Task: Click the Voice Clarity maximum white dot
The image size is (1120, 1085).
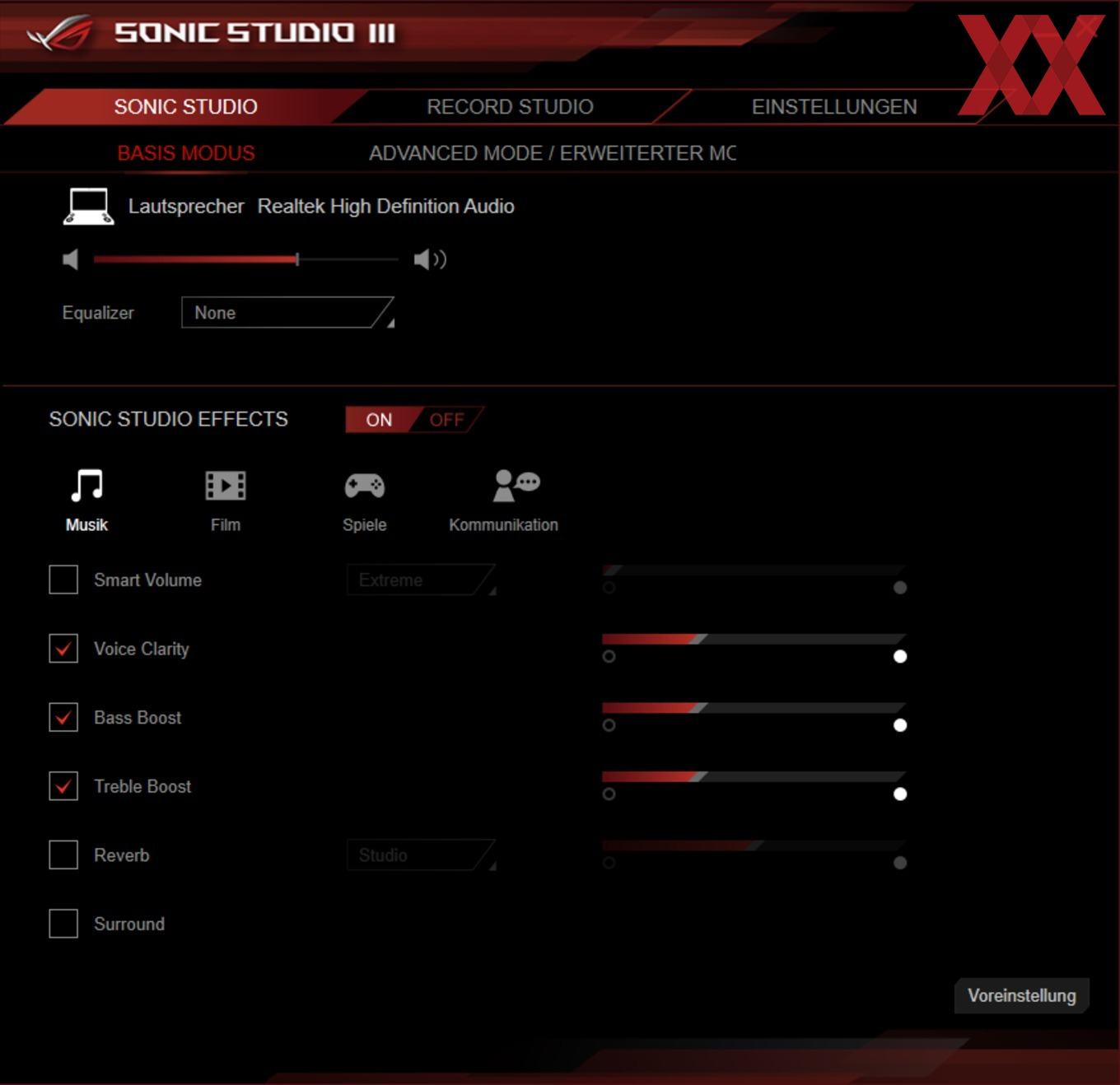Action: [x=900, y=656]
